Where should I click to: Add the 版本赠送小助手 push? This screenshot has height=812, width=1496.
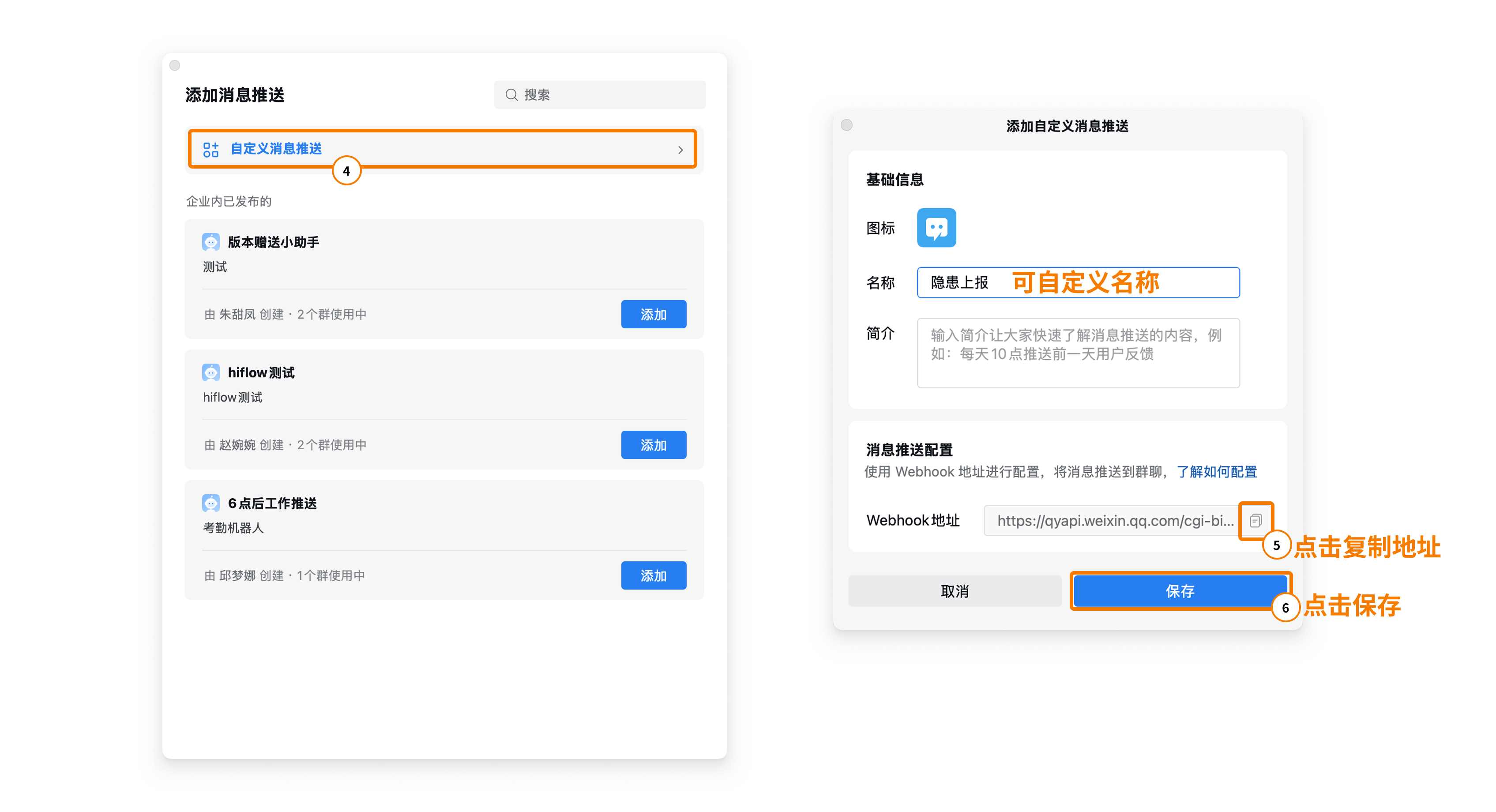pos(653,314)
